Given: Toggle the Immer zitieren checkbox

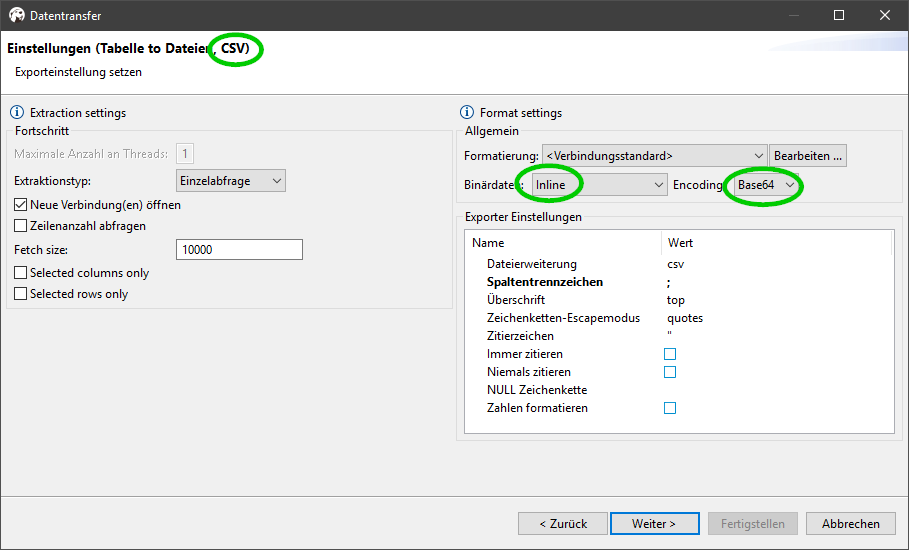Looking at the screenshot, I should (x=670, y=354).
